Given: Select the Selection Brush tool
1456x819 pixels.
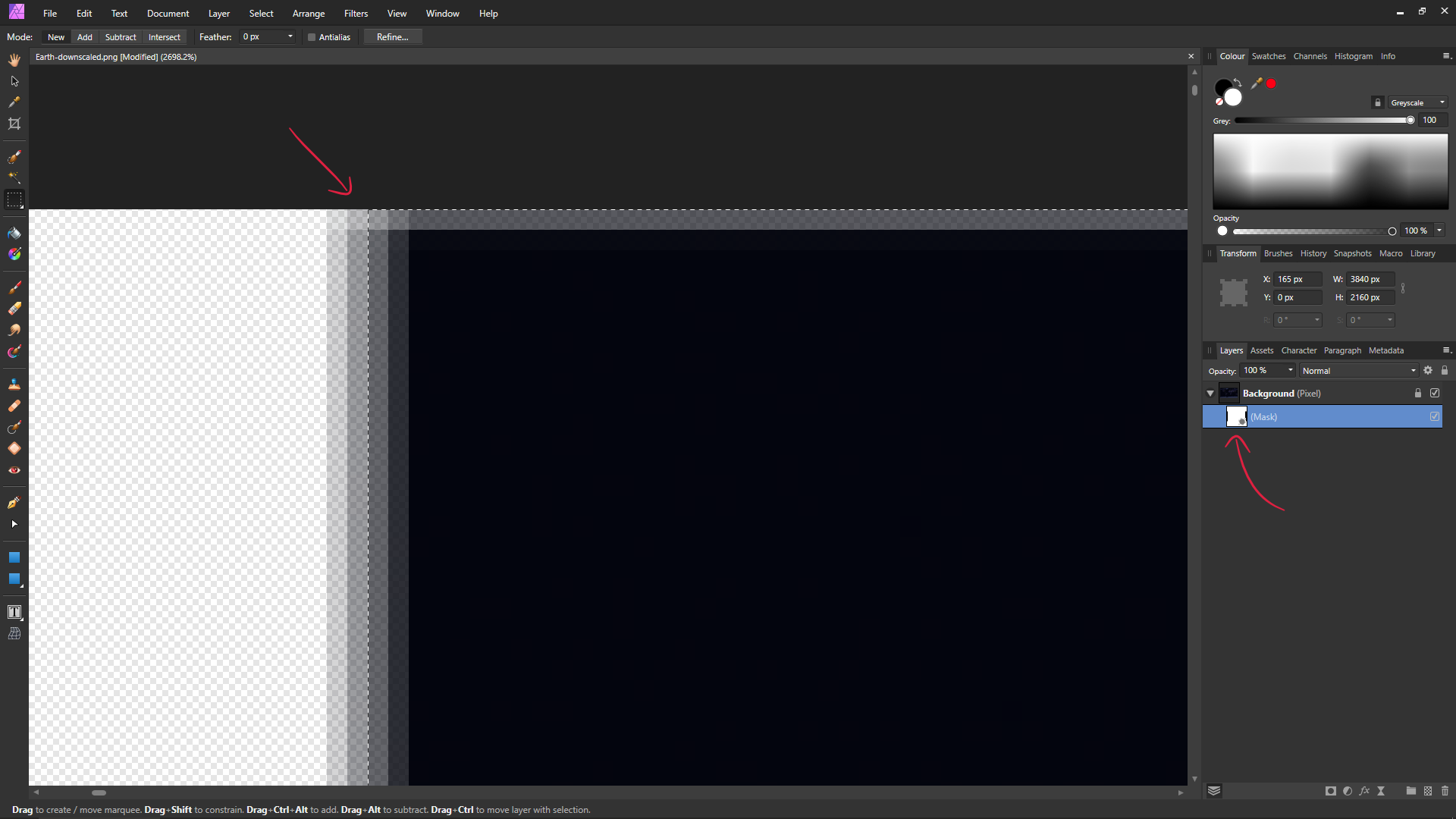Looking at the screenshot, I should pos(14,157).
